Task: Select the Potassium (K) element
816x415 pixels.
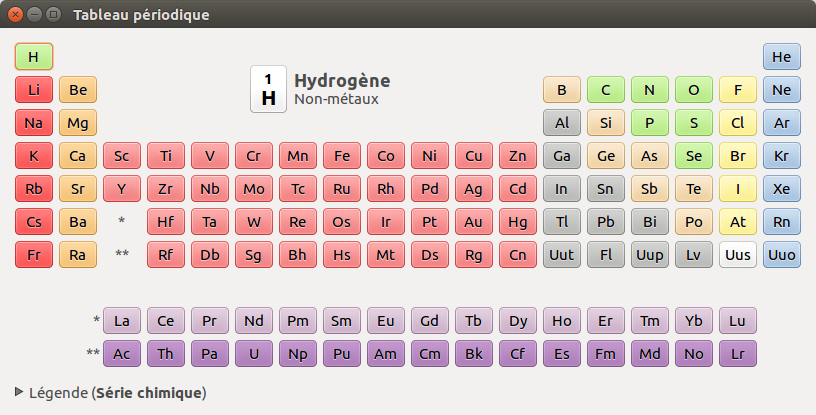Action: point(34,156)
